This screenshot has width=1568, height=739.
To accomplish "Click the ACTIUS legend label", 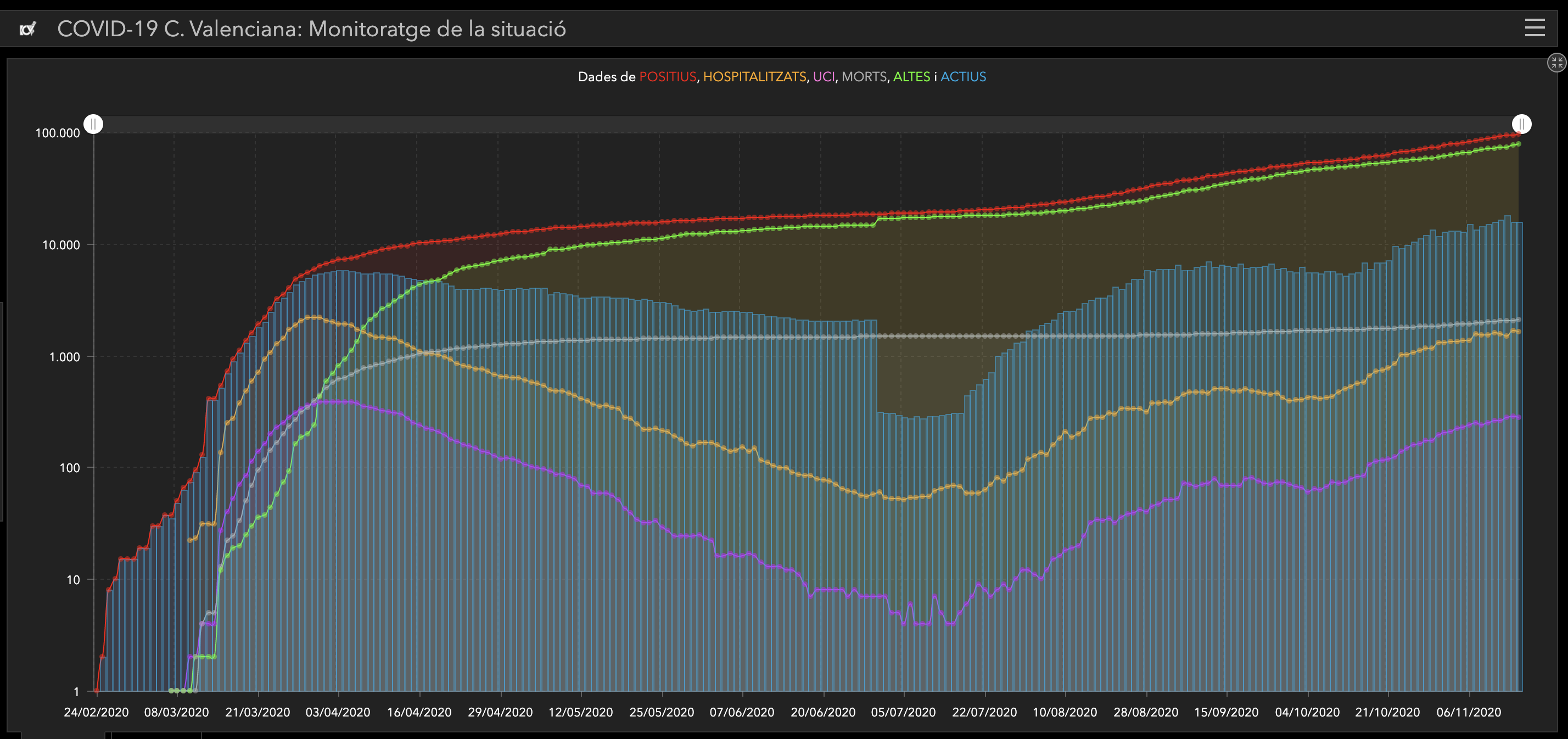I will click(x=963, y=77).
